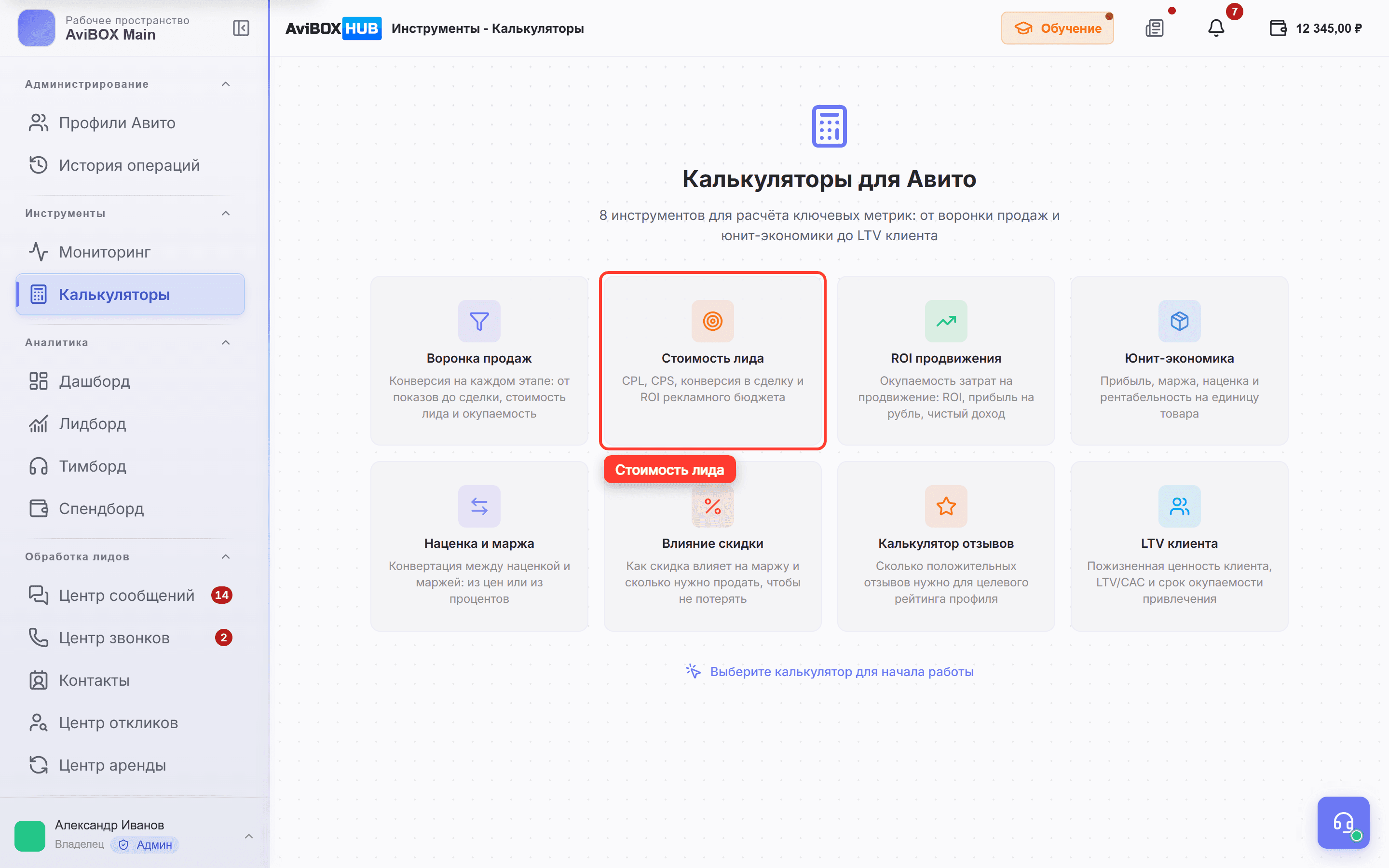Open the Лидборд page

pyautogui.click(x=130, y=424)
